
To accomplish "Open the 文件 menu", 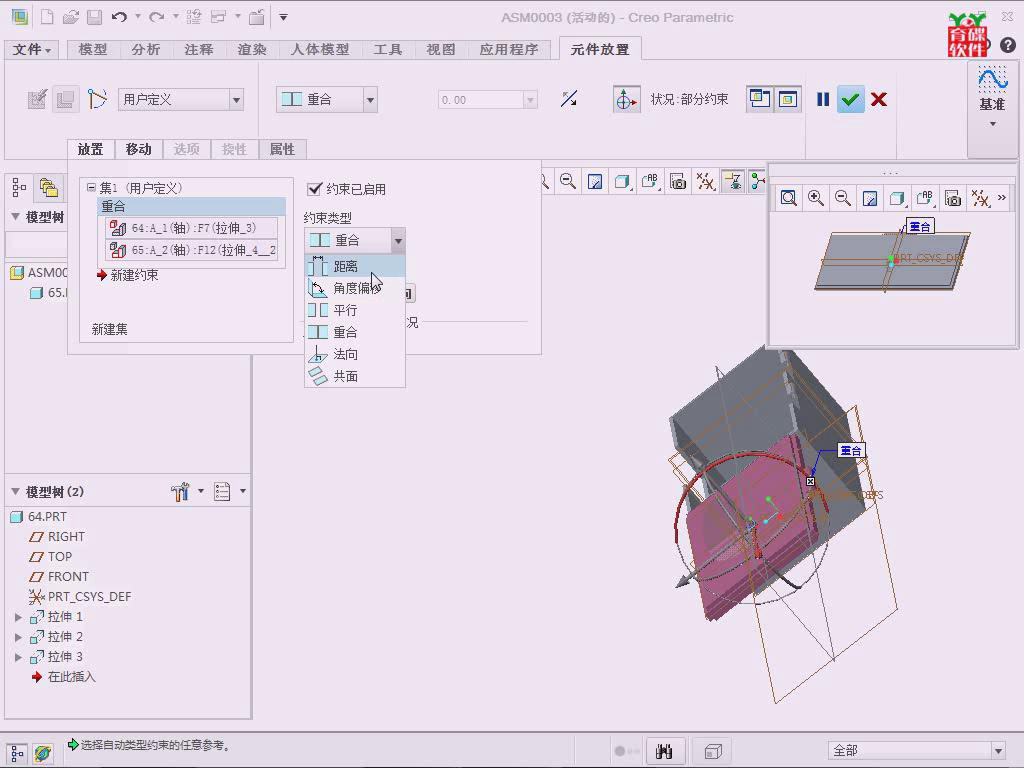I will (x=31, y=50).
